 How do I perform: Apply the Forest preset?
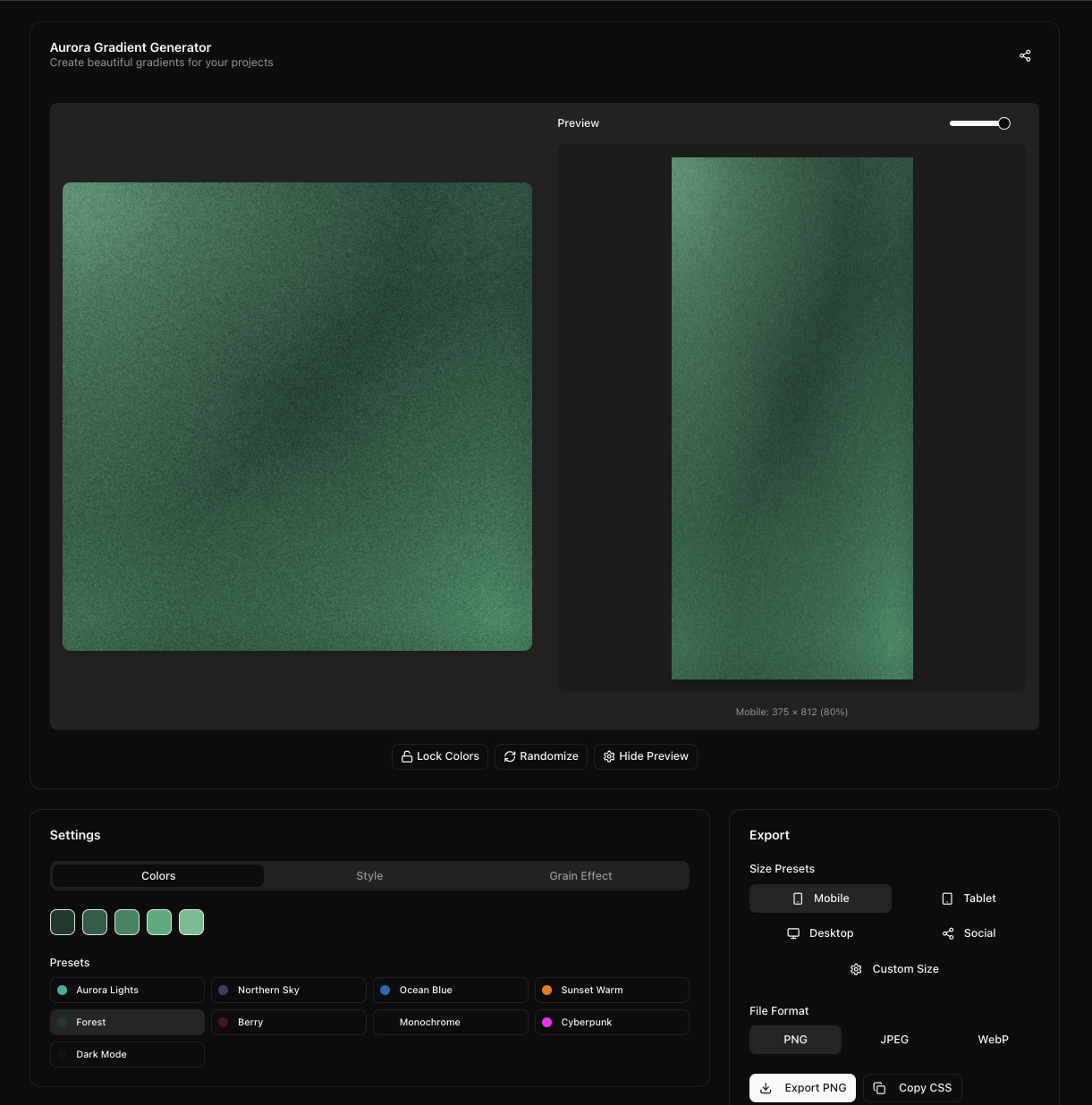point(127,1023)
